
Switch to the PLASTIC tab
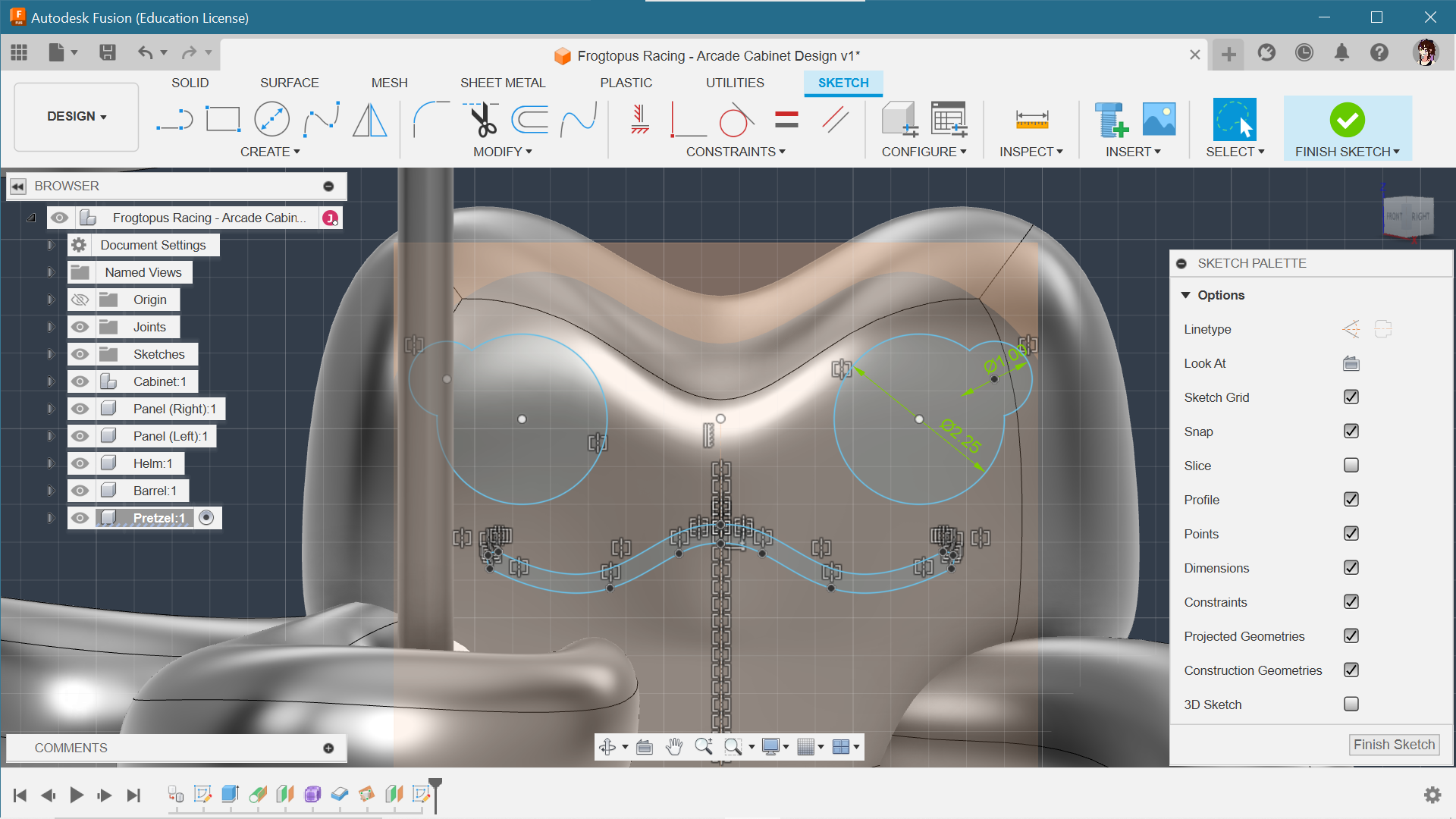click(626, 83)
